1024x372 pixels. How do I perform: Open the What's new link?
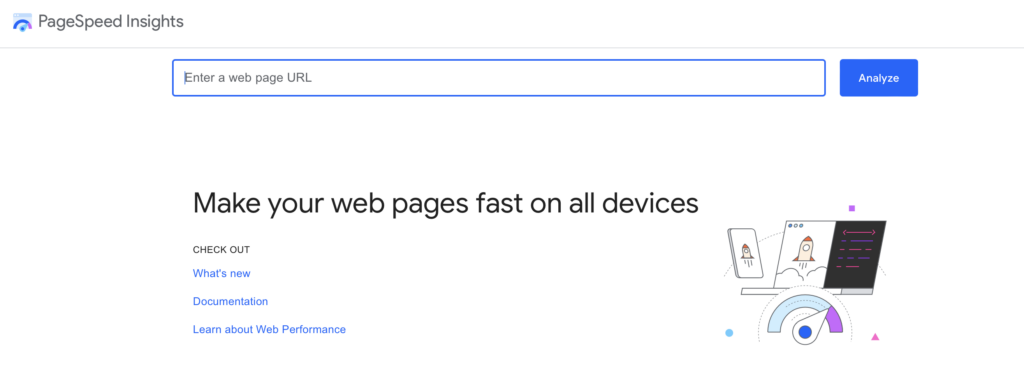(x=221, y=273)
